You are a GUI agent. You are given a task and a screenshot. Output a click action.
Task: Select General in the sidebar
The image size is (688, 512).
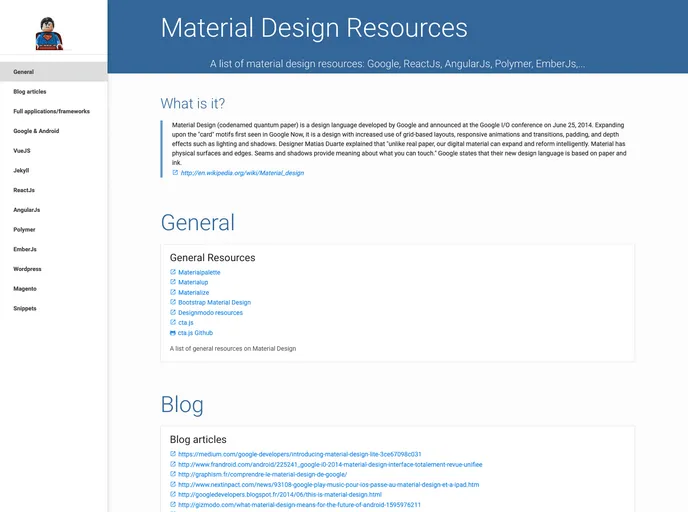coord(54,72)
